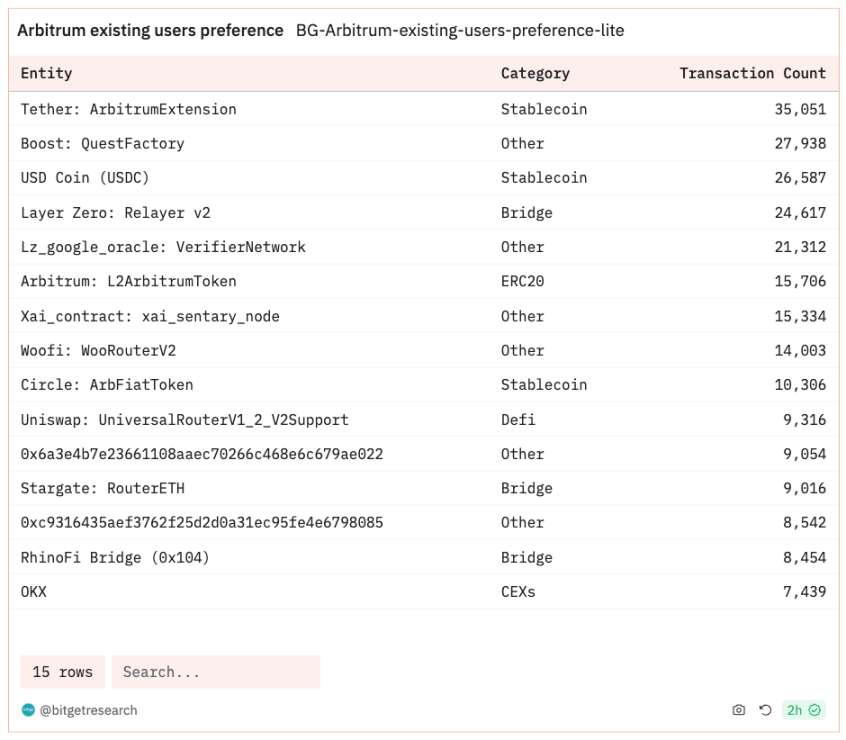846x740 pixels.
Task: Click the OKX entity cell
Action: 33,592
